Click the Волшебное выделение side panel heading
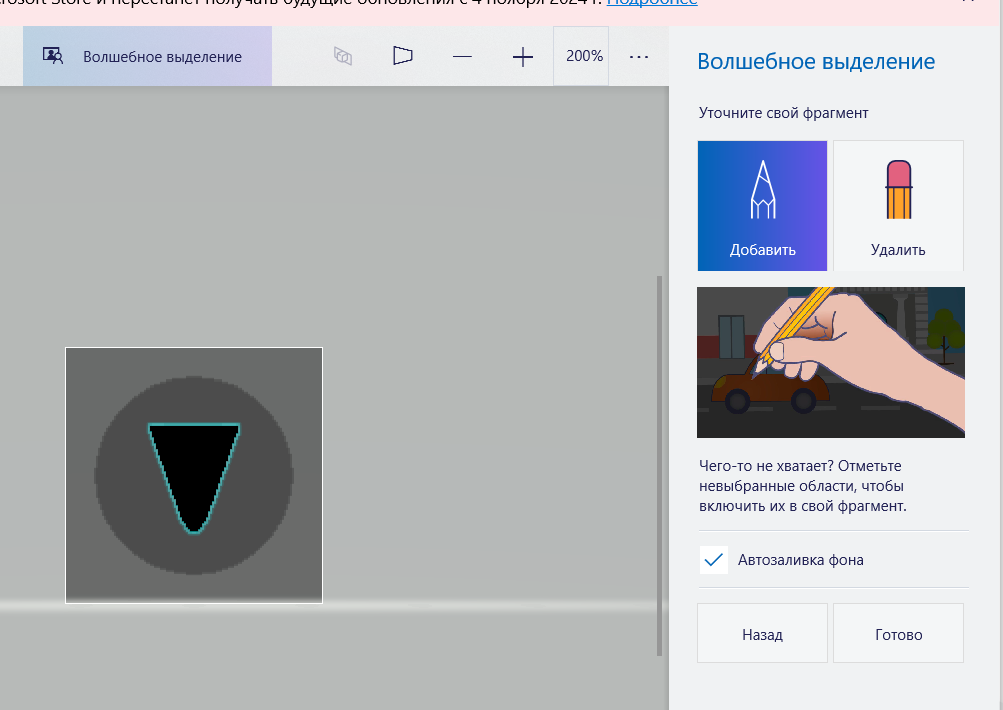Viewport: 1003px width, 710px height. 815,62
